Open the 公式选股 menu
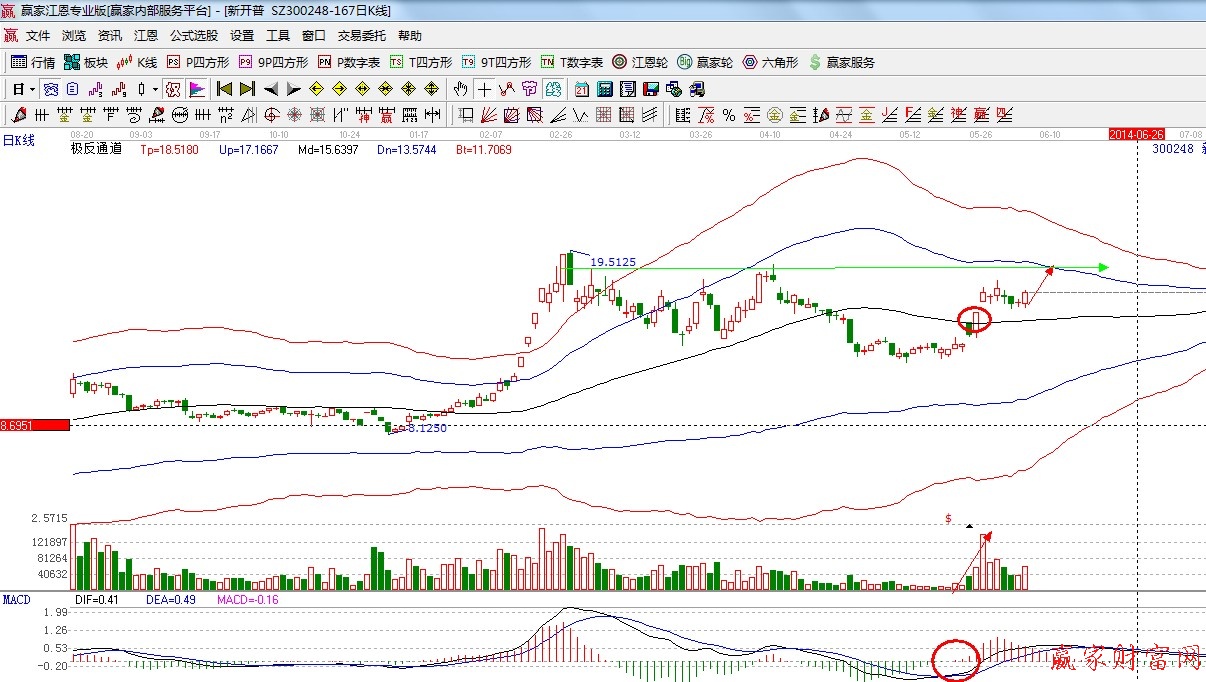Screen dimensions: 1206x682 pyautogui.click(x=193, y=36)
